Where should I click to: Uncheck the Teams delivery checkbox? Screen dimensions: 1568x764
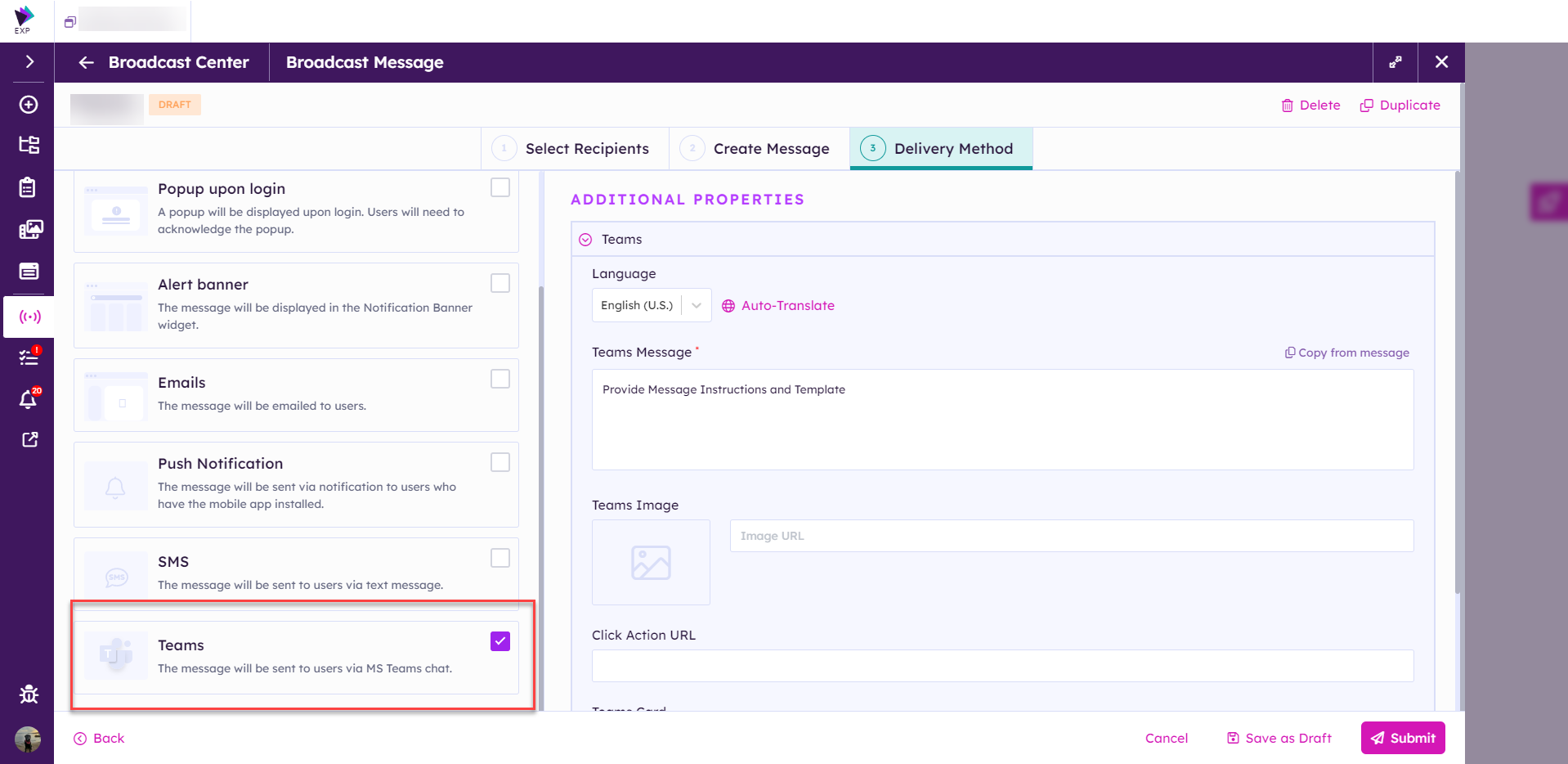[500, 641]
